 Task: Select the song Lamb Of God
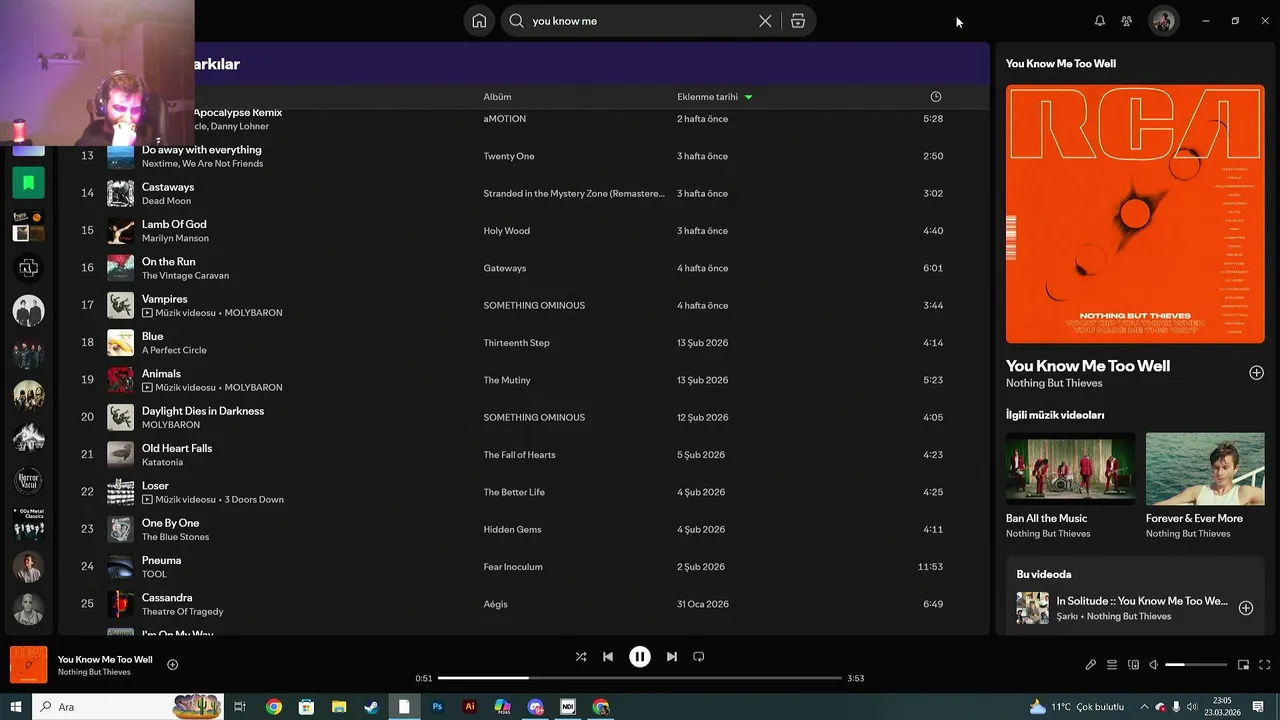174,224
